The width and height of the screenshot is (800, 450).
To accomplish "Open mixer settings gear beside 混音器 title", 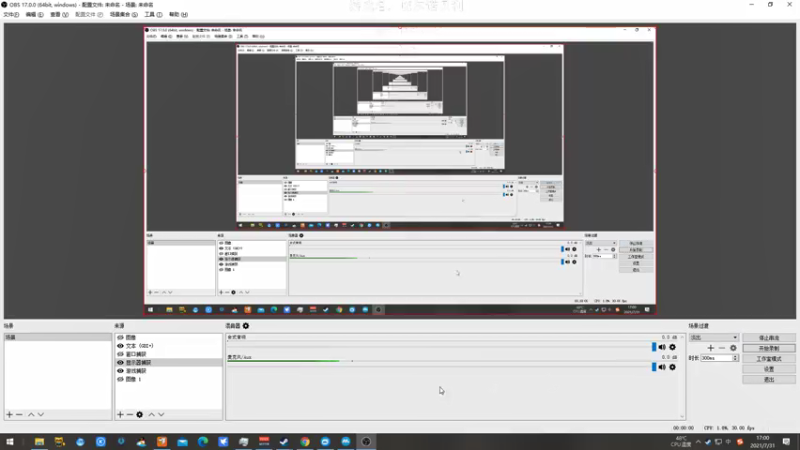I will click(x=246, y=326).
